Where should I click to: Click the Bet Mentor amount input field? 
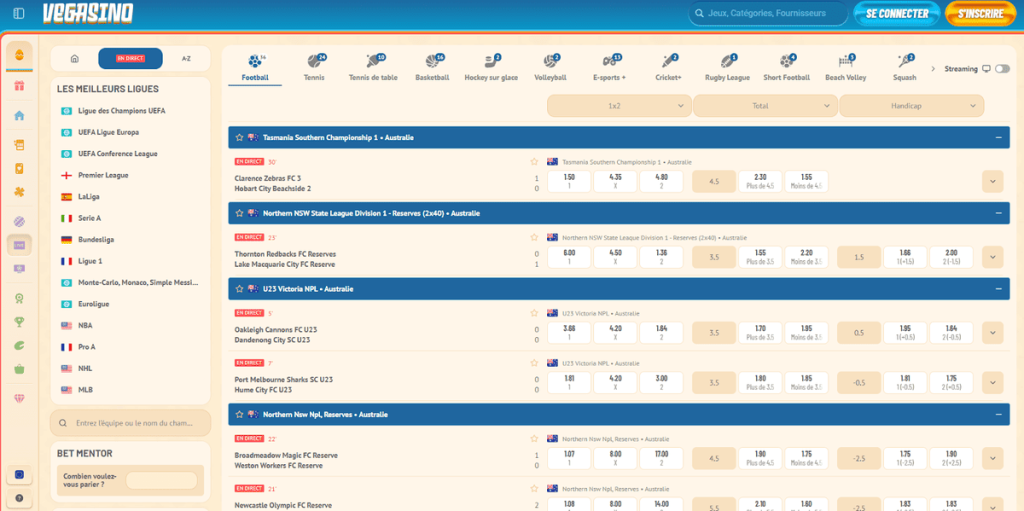coord(161,480)
